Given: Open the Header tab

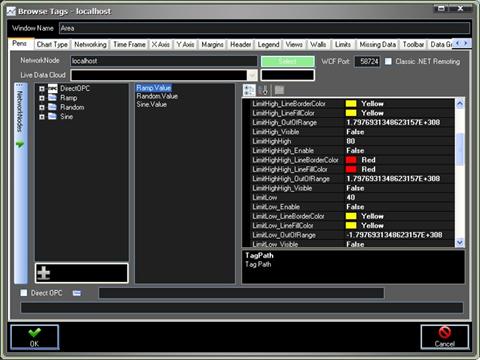Looking at the screenshot, I should click(241, 44).
